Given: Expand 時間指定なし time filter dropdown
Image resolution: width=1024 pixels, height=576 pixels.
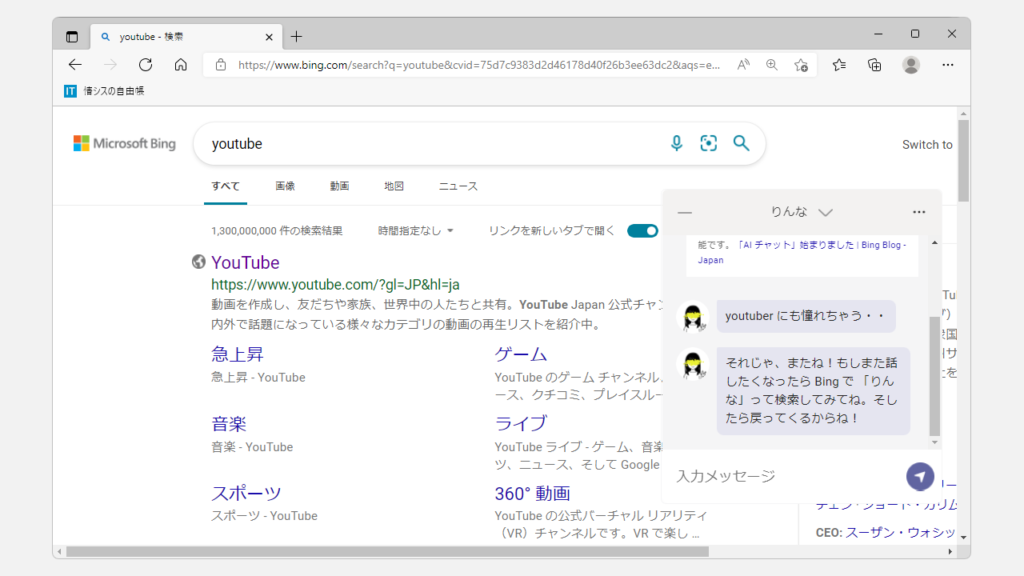Looking at the screenshot, I should [x=416, y=231].
